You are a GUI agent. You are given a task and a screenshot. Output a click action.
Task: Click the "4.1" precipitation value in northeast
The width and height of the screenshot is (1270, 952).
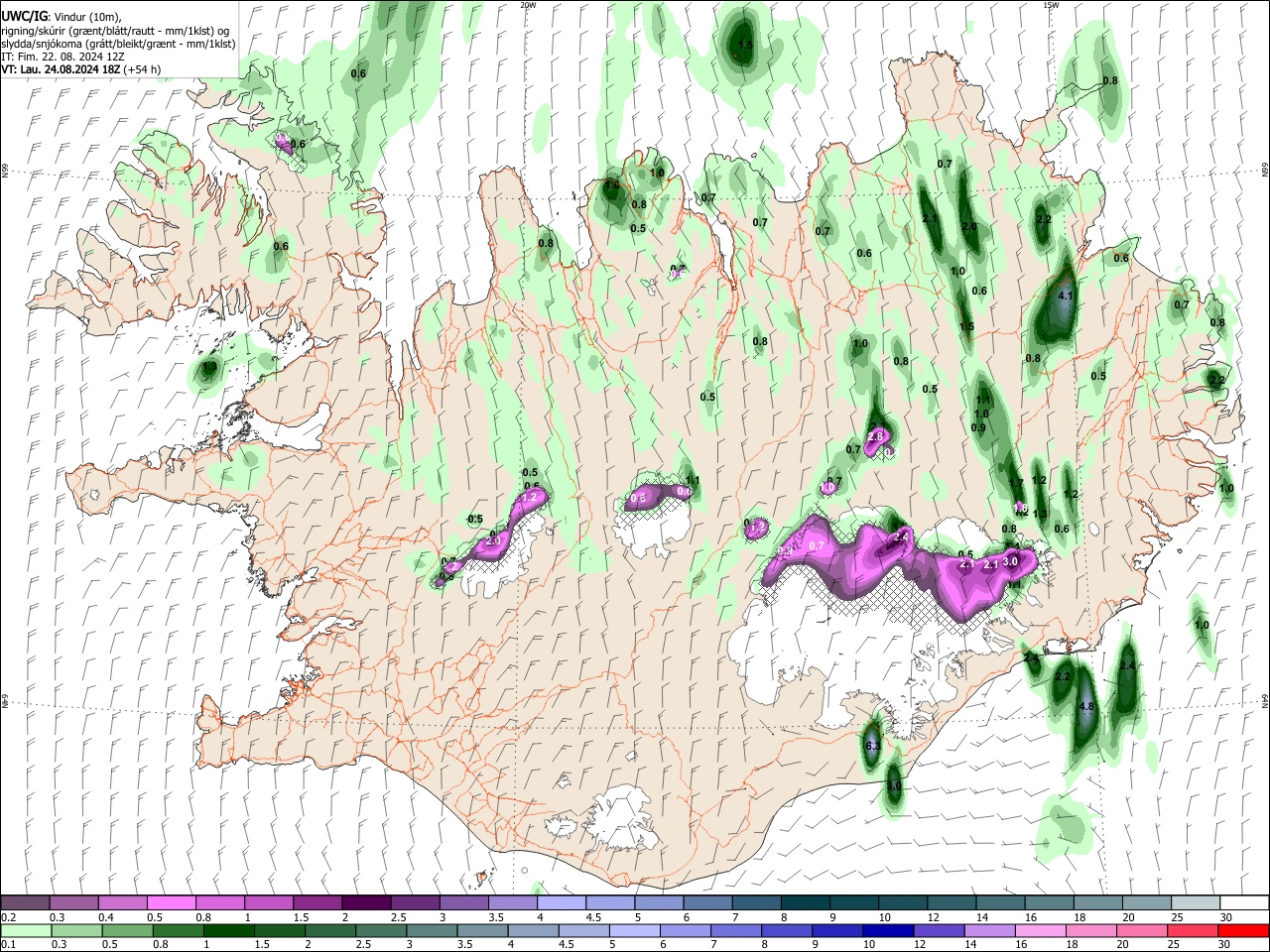tap(1067, 296)
